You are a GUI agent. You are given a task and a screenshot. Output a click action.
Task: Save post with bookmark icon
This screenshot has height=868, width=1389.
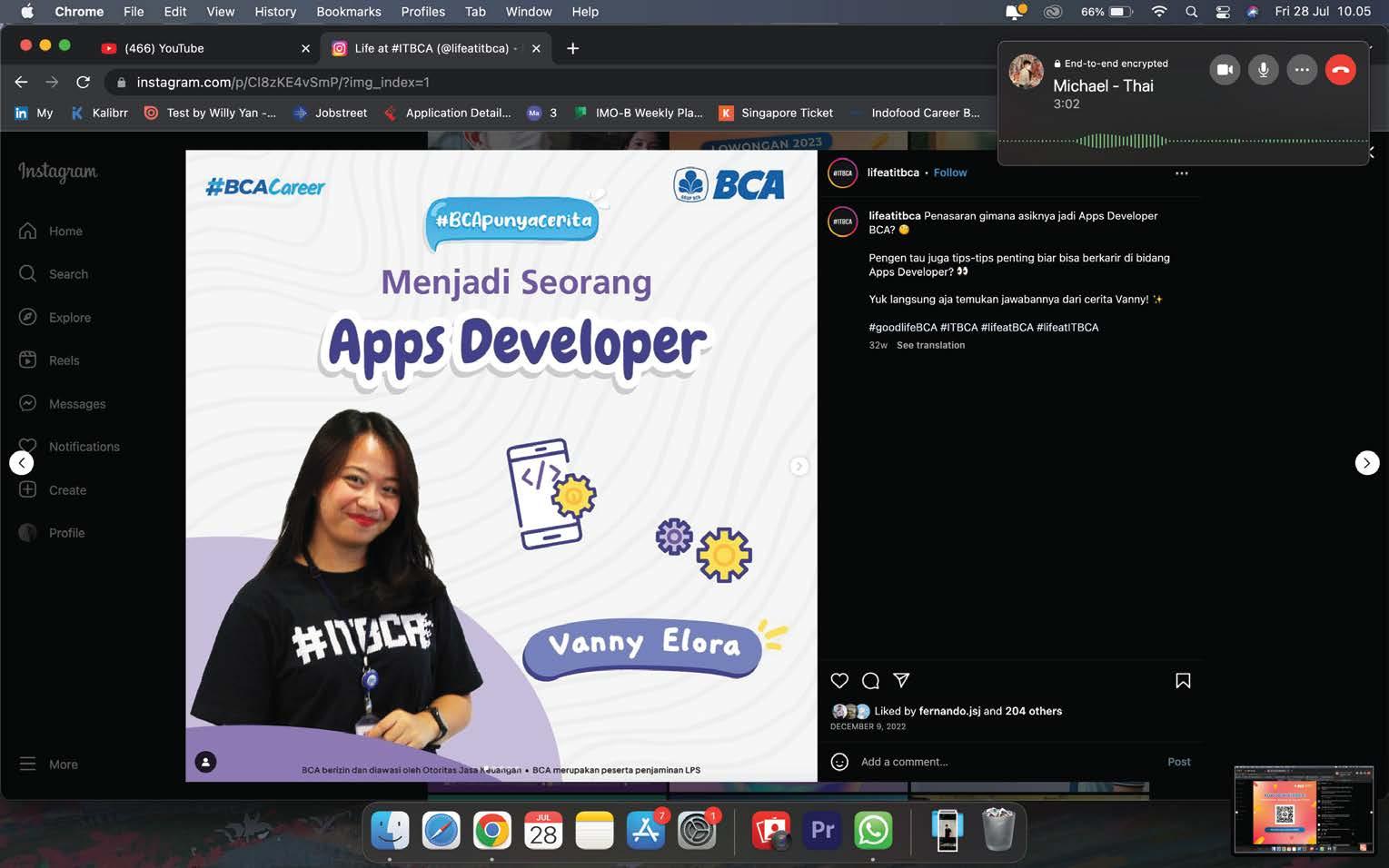(x=1183, y=681)
